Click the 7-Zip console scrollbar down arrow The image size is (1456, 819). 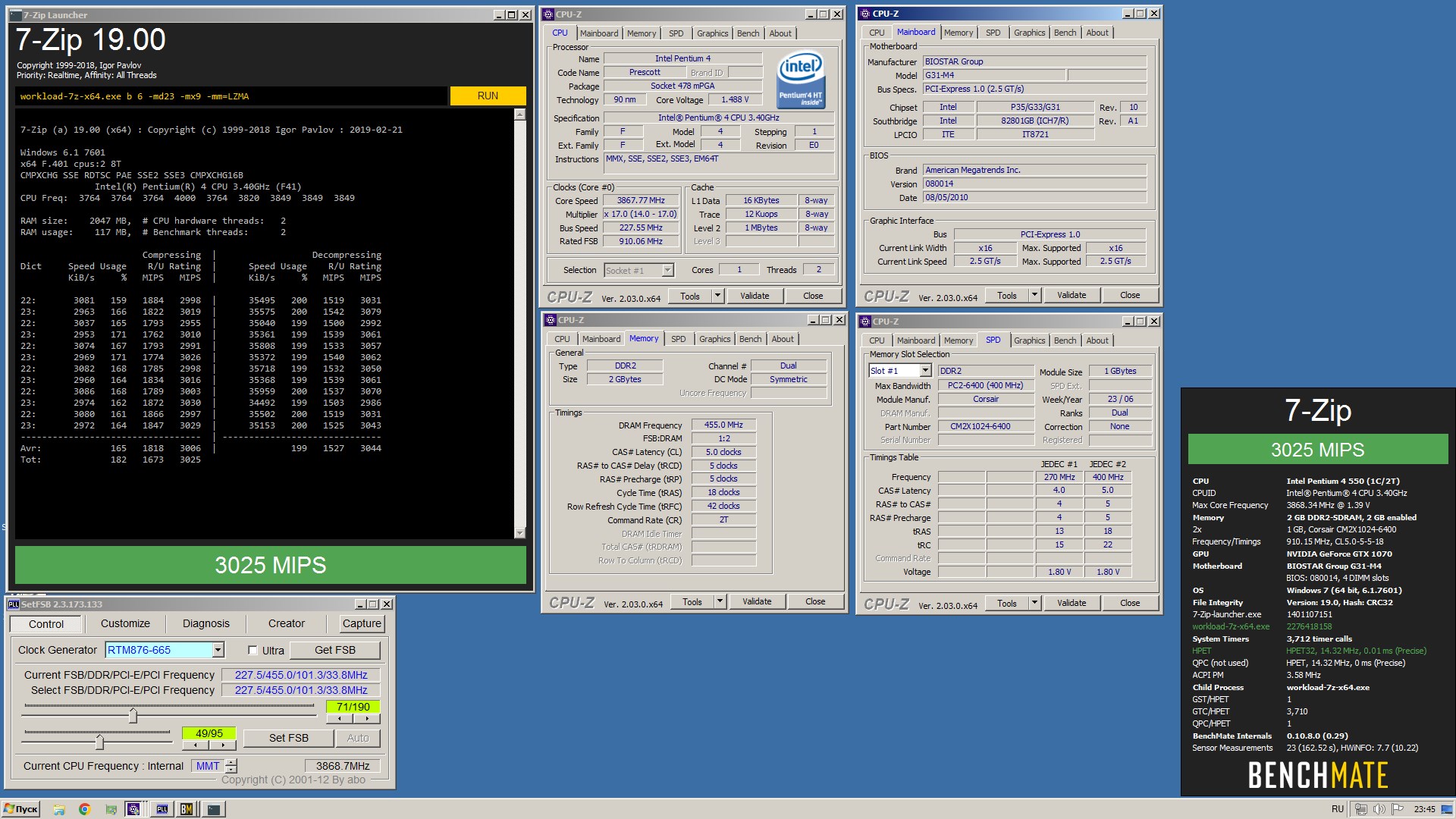point(519,533)
